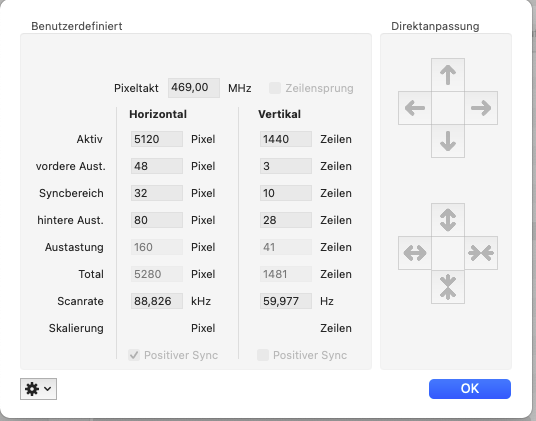Viewport: 536px width, 421px height.
Task: Click horizontal vordere Aust. field 48
Action: point(157,166)
